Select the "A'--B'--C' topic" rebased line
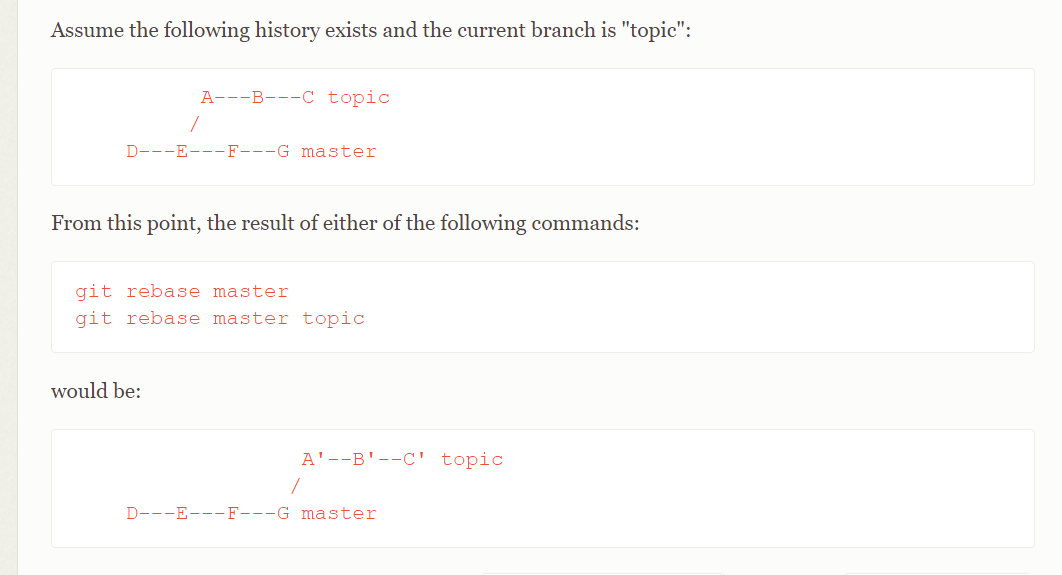Viewport: 1062px width, 575px height. (x=402, y=460)
